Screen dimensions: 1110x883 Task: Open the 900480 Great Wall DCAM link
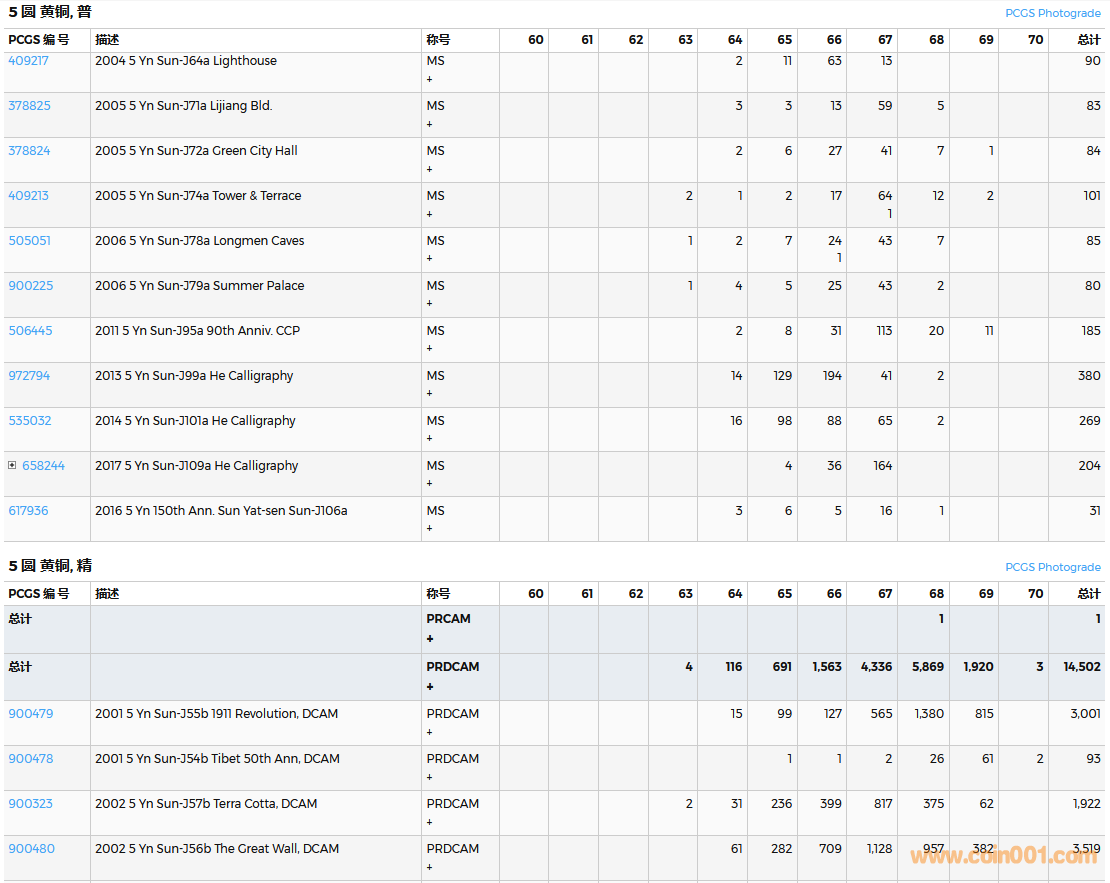[31, 849]
